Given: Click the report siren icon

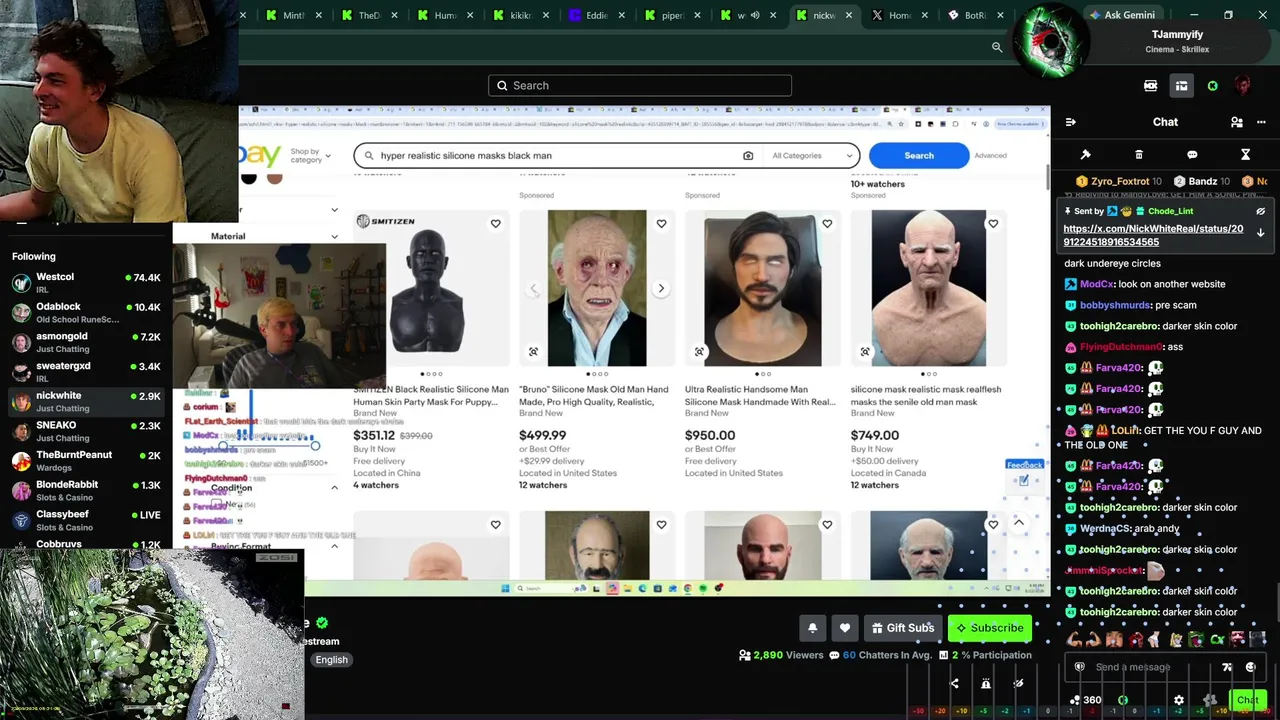Looking at the screenshot, I should (x=985, y=684).
